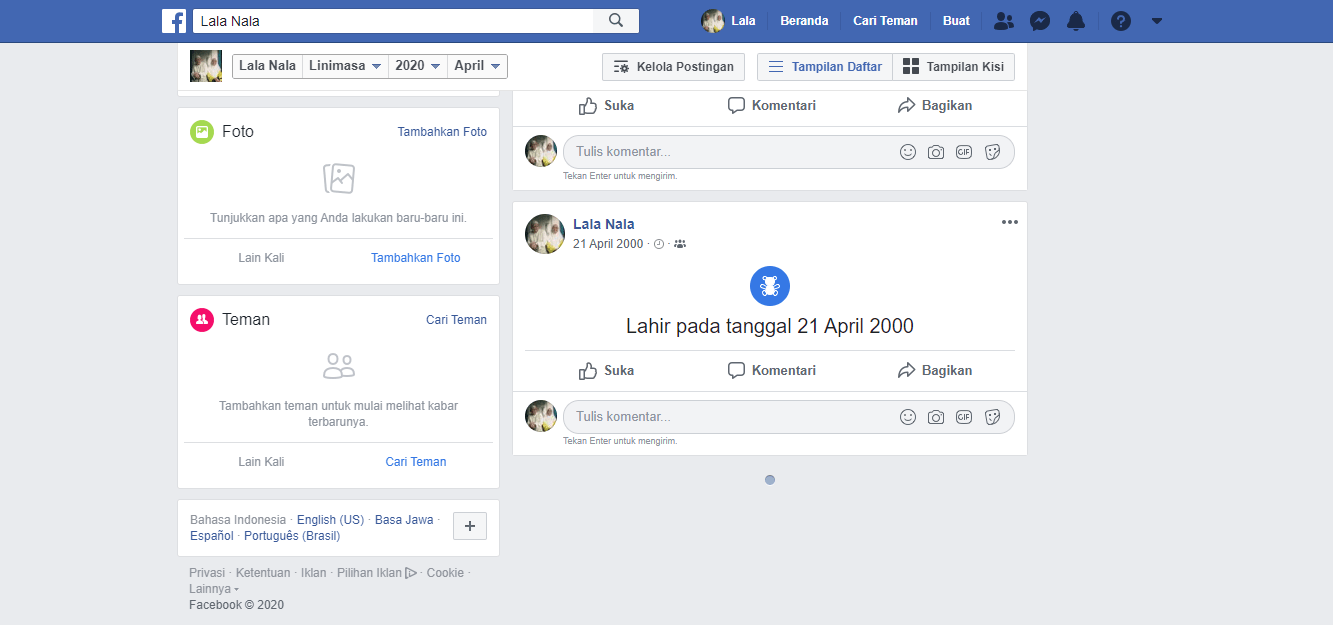Viewport: 1333px width, 625px height.
Task: Click the search magnifier button
Action: pyautogui.click(x=616, y=21)
